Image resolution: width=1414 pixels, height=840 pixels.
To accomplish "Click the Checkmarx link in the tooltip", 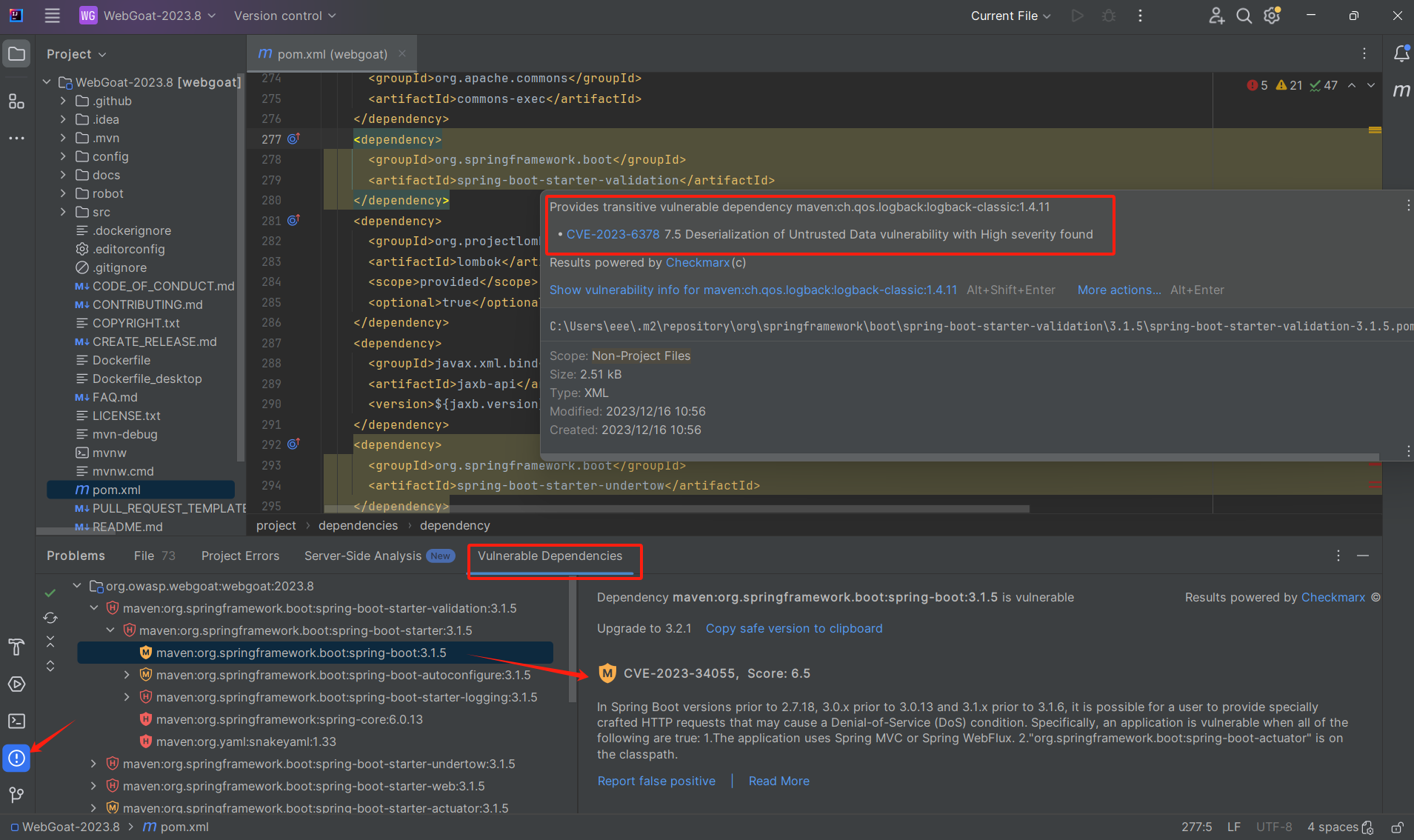I will pyautogui.click(x=697, y=262).
